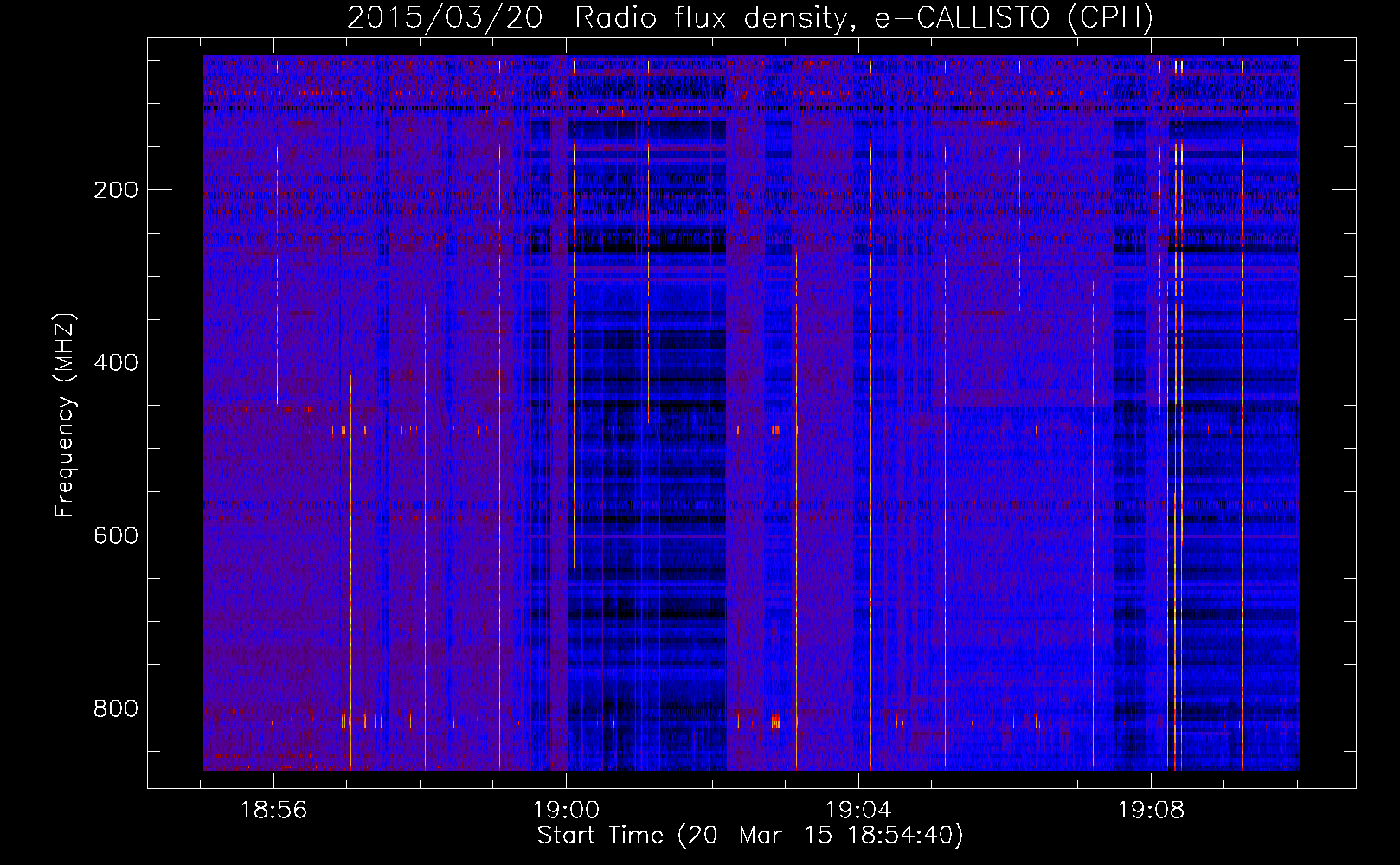
Task: Click the 19:08 time tick label
Action: (x=1151, y=811)
